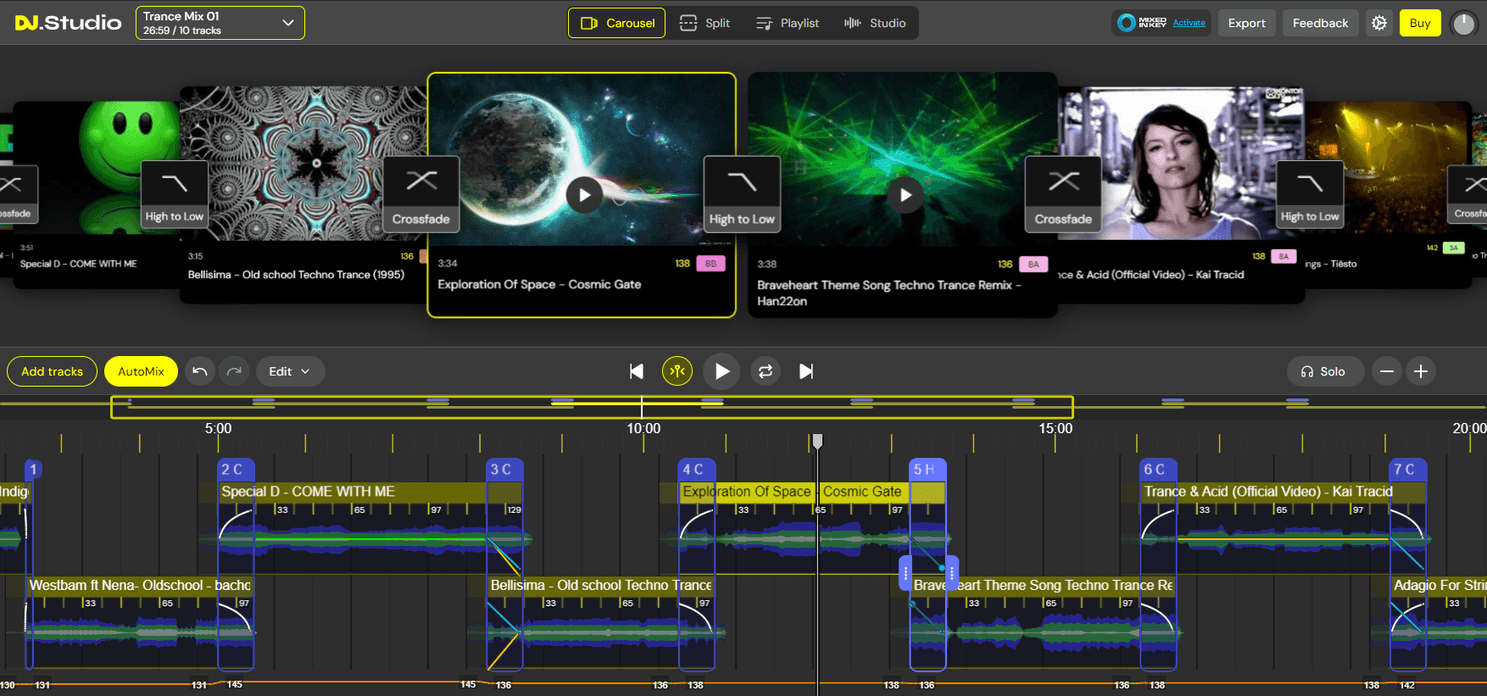Switch to the Studio view tab
Viewport: 1487px width, 696px height.
pyautogui.click(x=875, y=23)
